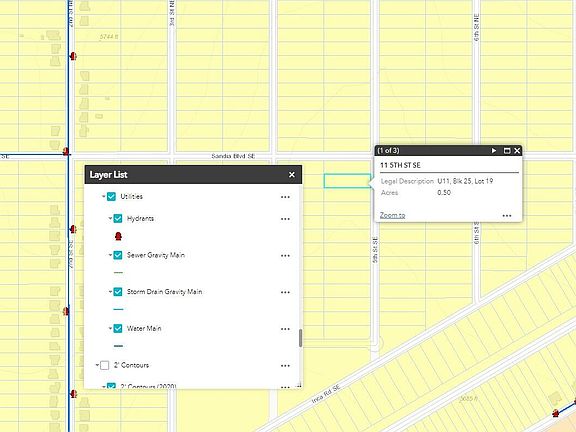Click the Sewer Gravity Main layer name
Viewport: 576px width, 432px height.
click(156, 255)
